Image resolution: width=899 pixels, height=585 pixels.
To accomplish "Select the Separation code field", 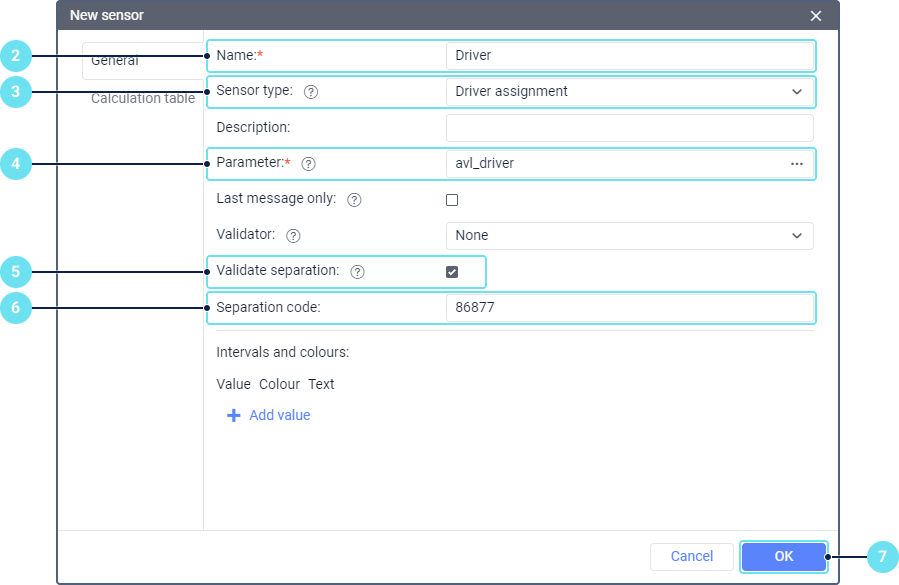I will click(x=629, y=308).
